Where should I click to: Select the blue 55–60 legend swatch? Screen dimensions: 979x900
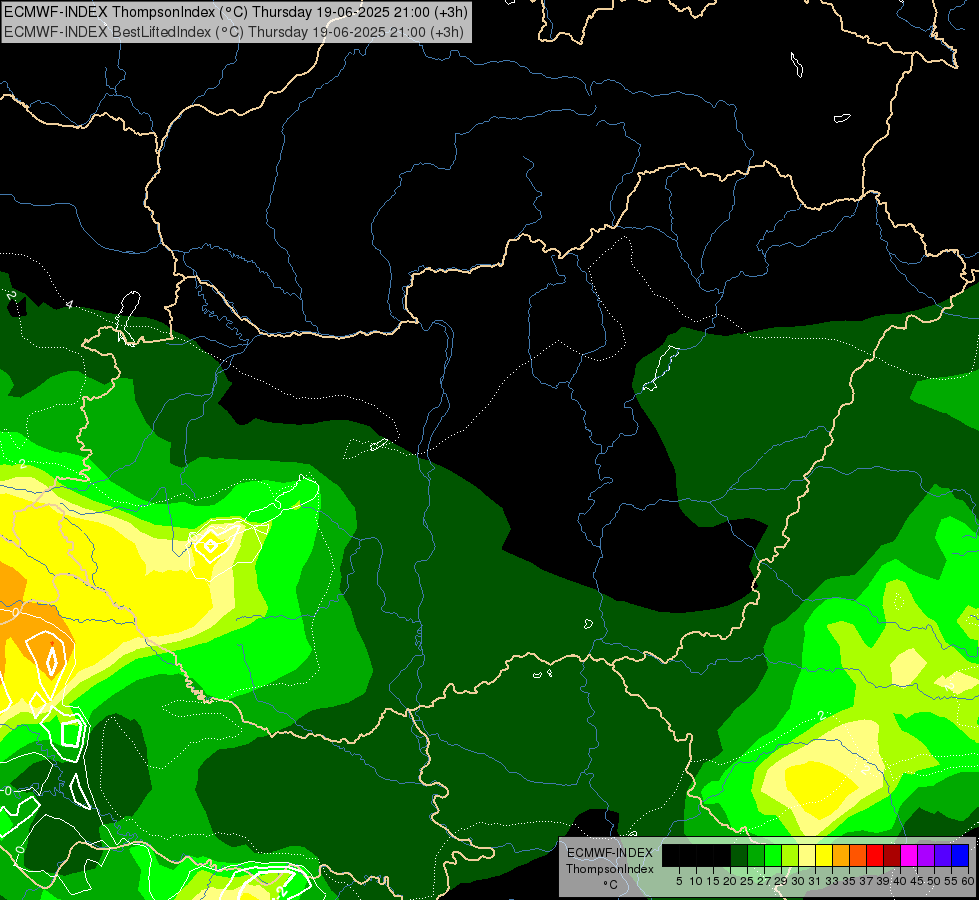point(960,855)
